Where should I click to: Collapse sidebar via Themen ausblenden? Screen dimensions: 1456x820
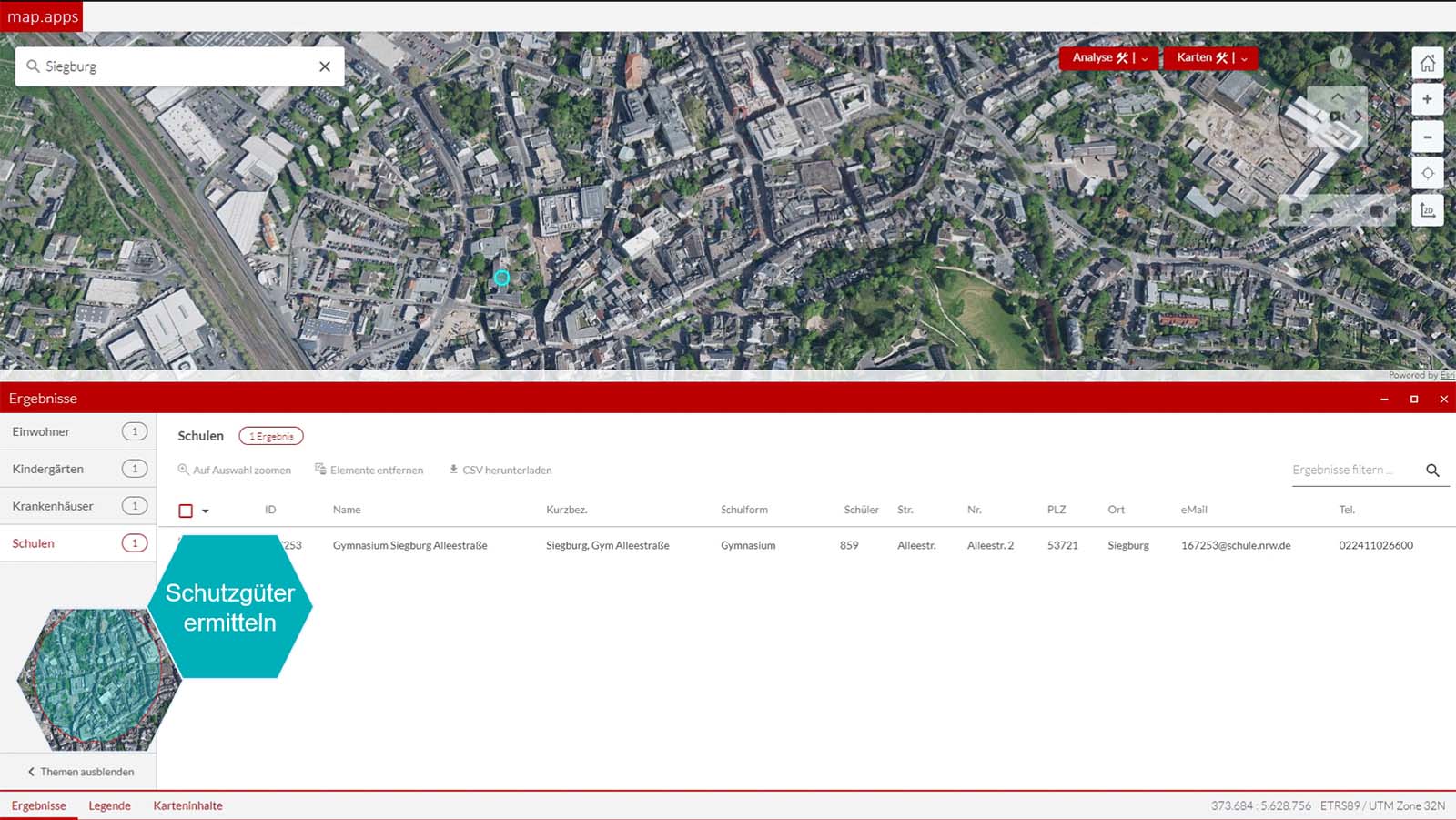click(x=80, y=772)
